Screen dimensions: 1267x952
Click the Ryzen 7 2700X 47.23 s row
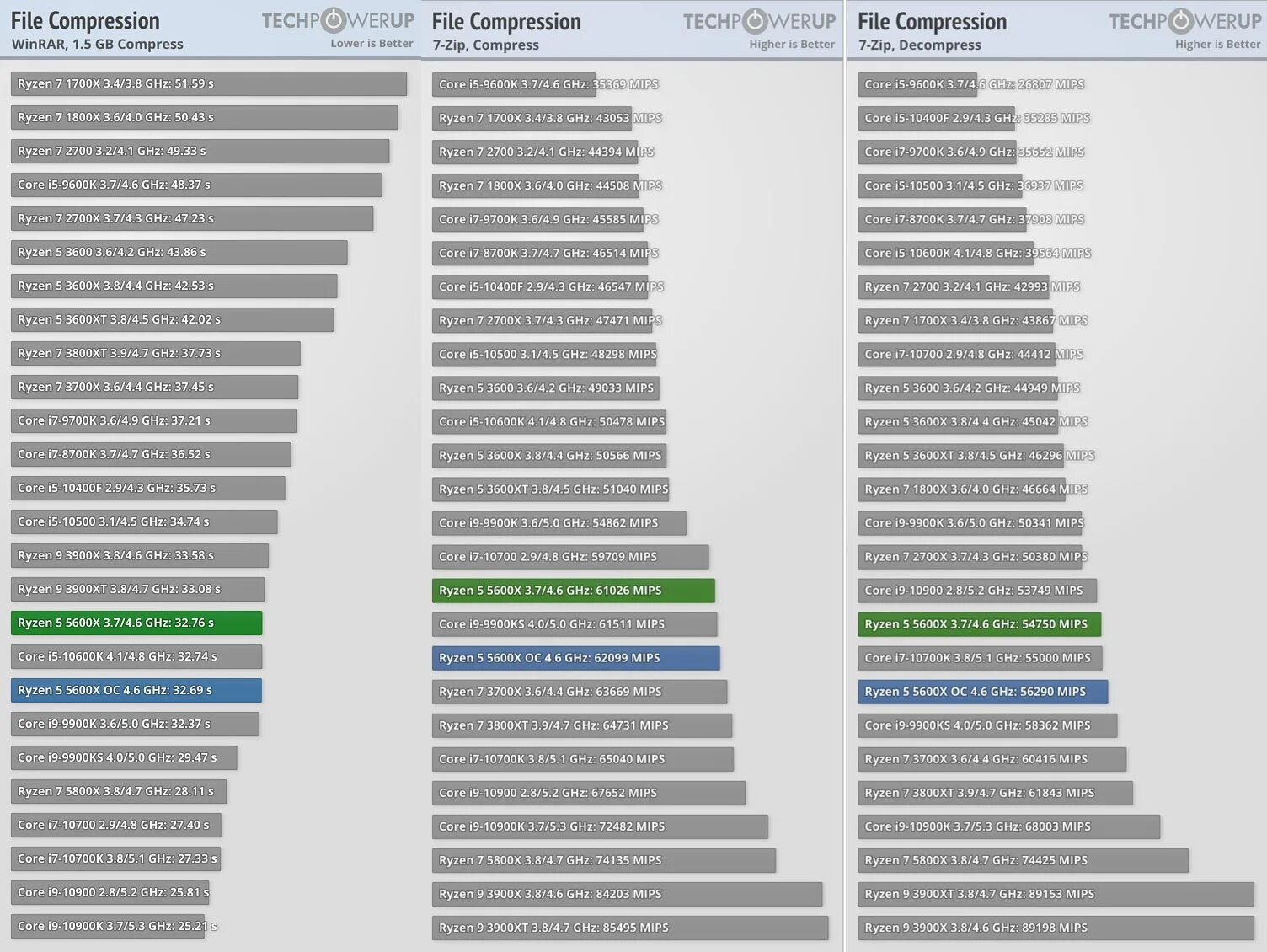pos(192,218)
